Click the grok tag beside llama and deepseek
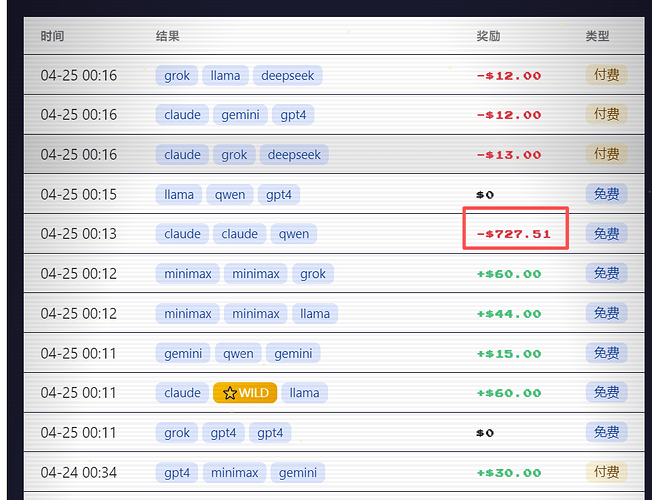 click(x=177, y=75)
